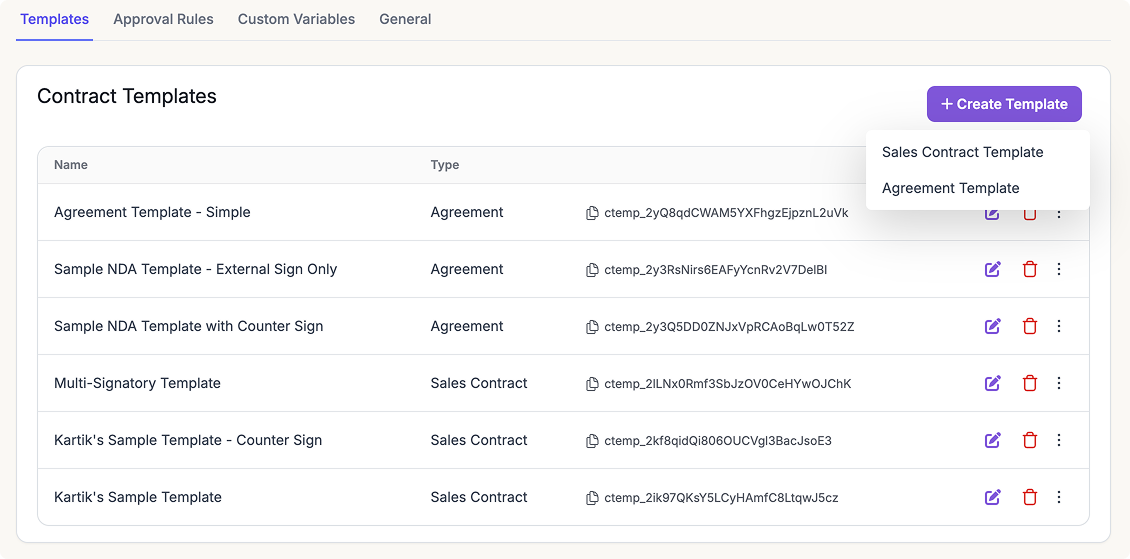Copy Multi-Signatory Template ID
The height and width of the screenshot is (559, 1130).
(x=593, y=384)
